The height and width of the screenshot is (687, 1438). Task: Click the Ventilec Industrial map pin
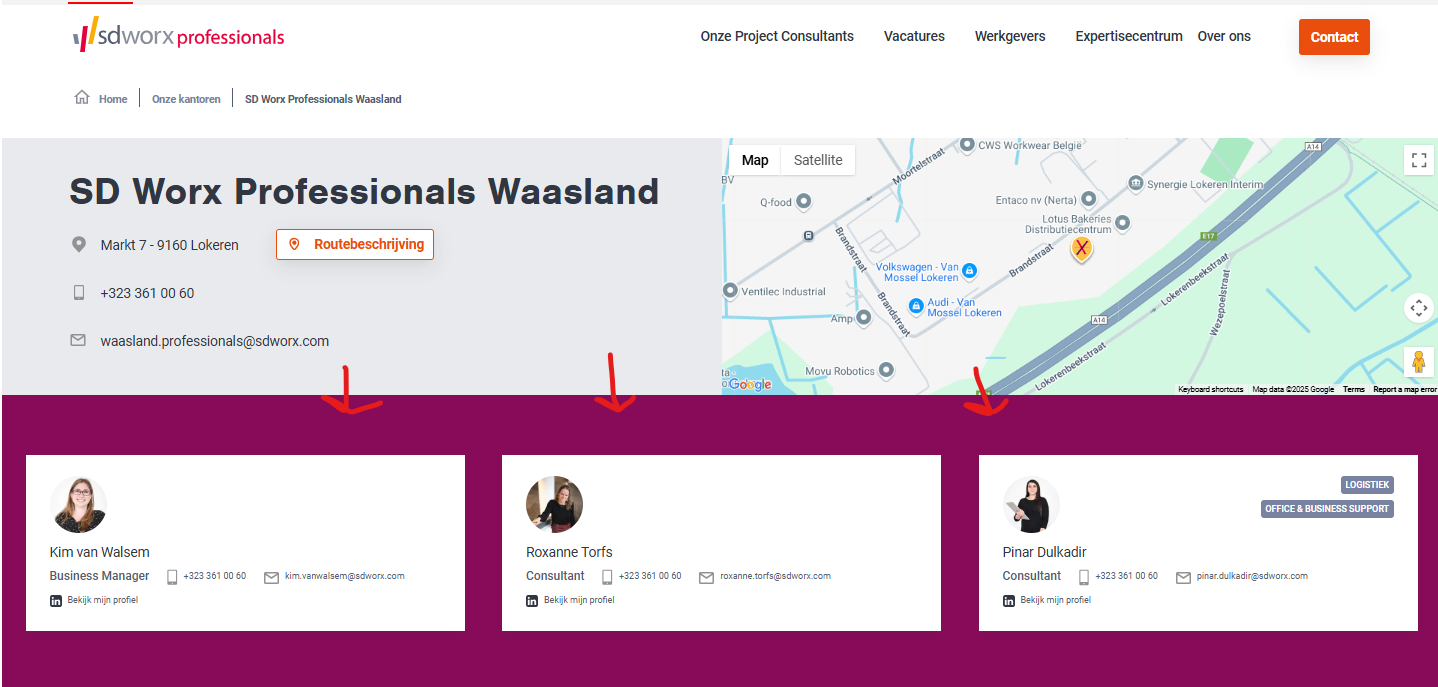(730, 291)
